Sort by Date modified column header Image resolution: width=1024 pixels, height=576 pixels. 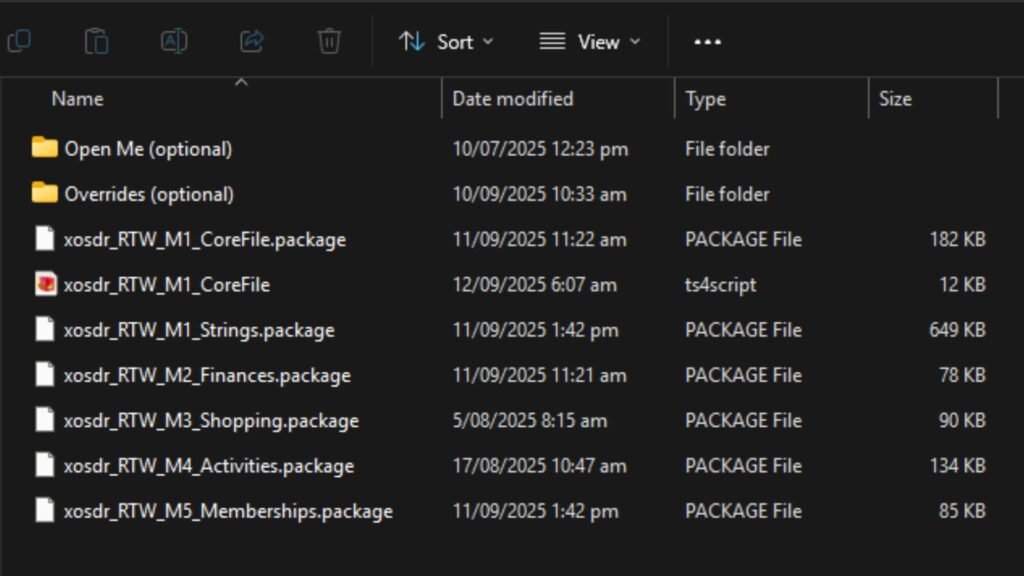pyautogui.click(x=512, y=99)
